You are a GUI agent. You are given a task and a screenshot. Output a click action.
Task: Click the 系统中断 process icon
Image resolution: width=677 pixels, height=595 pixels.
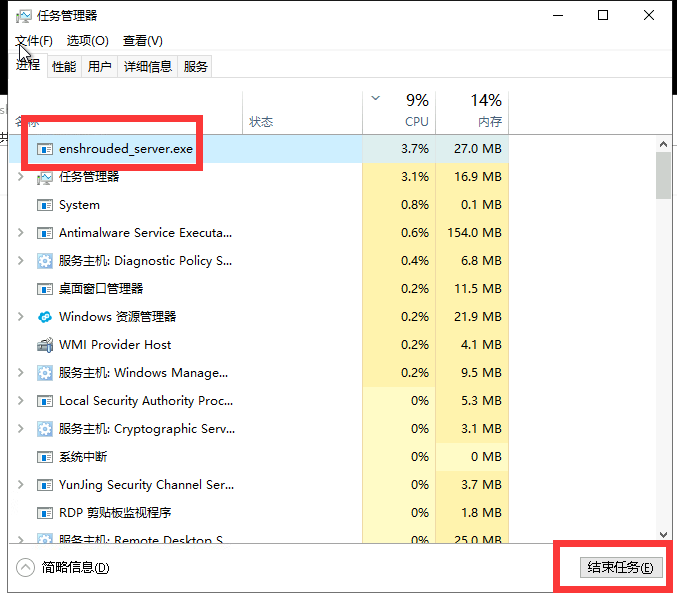[45, 457]
